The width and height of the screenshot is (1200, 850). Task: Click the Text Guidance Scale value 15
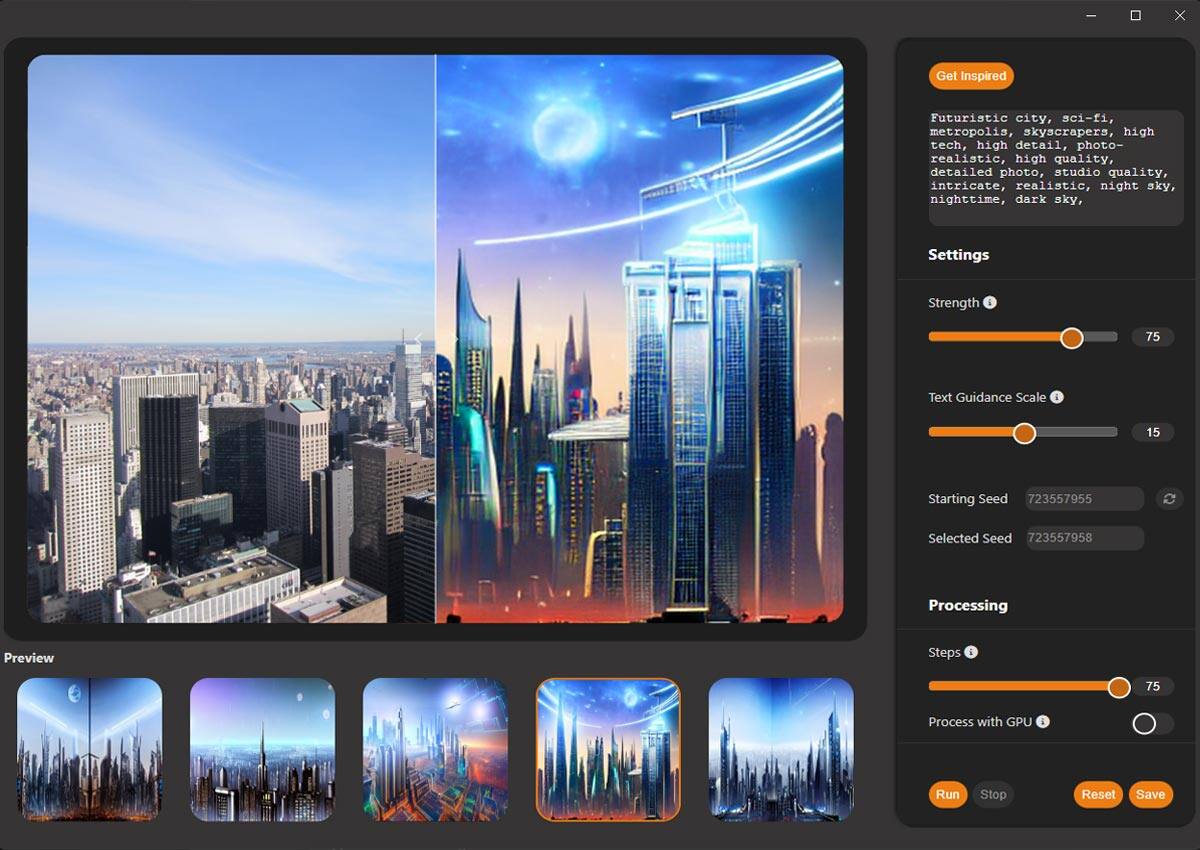[1153, 432]
